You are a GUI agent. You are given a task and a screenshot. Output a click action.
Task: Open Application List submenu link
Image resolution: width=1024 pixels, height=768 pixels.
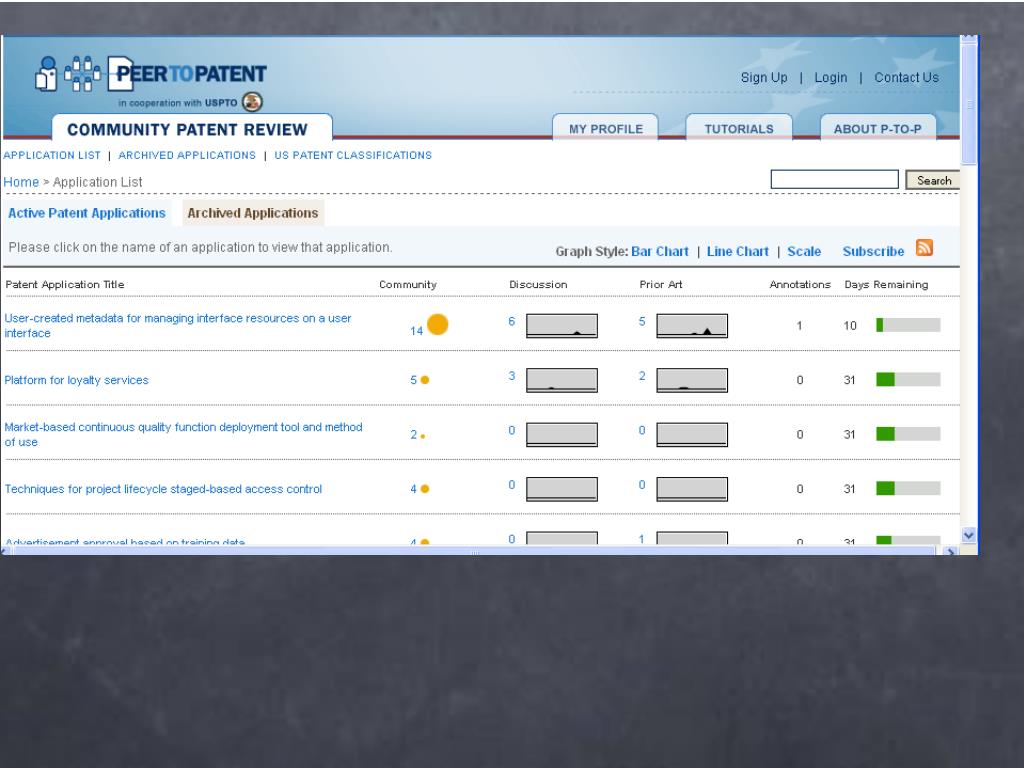52,155
